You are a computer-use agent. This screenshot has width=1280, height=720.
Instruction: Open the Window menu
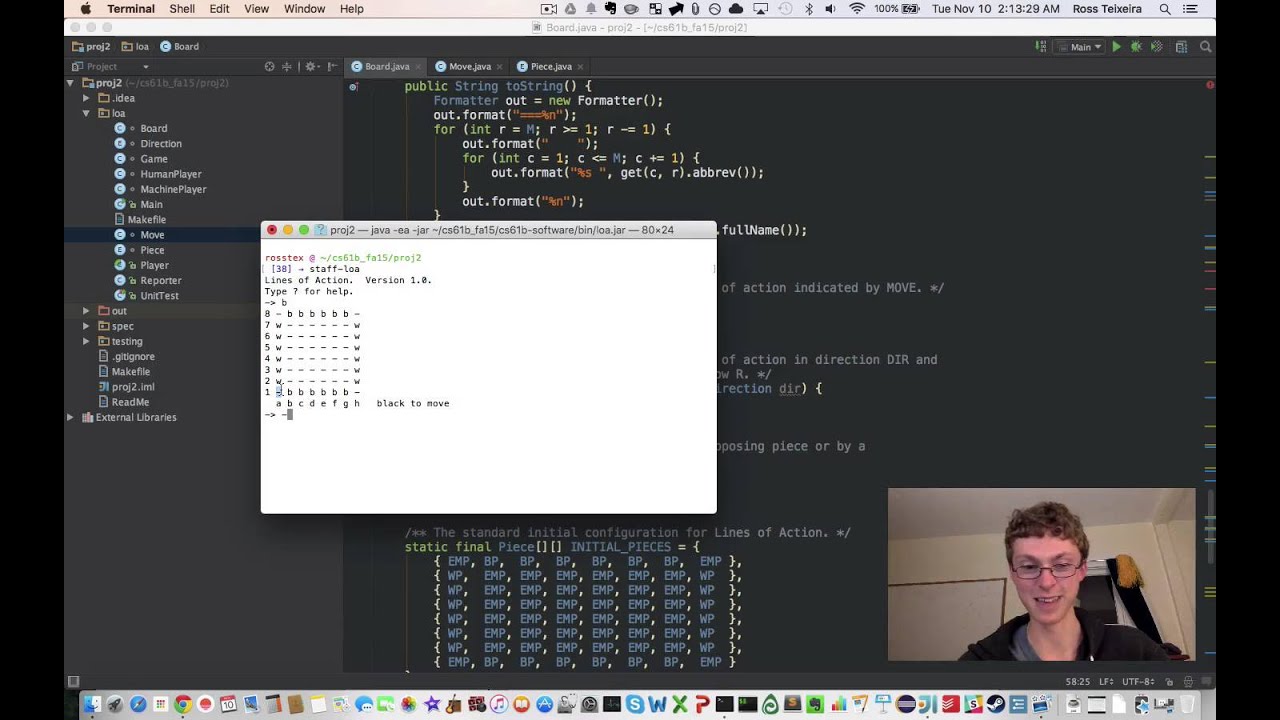(304, 9)
